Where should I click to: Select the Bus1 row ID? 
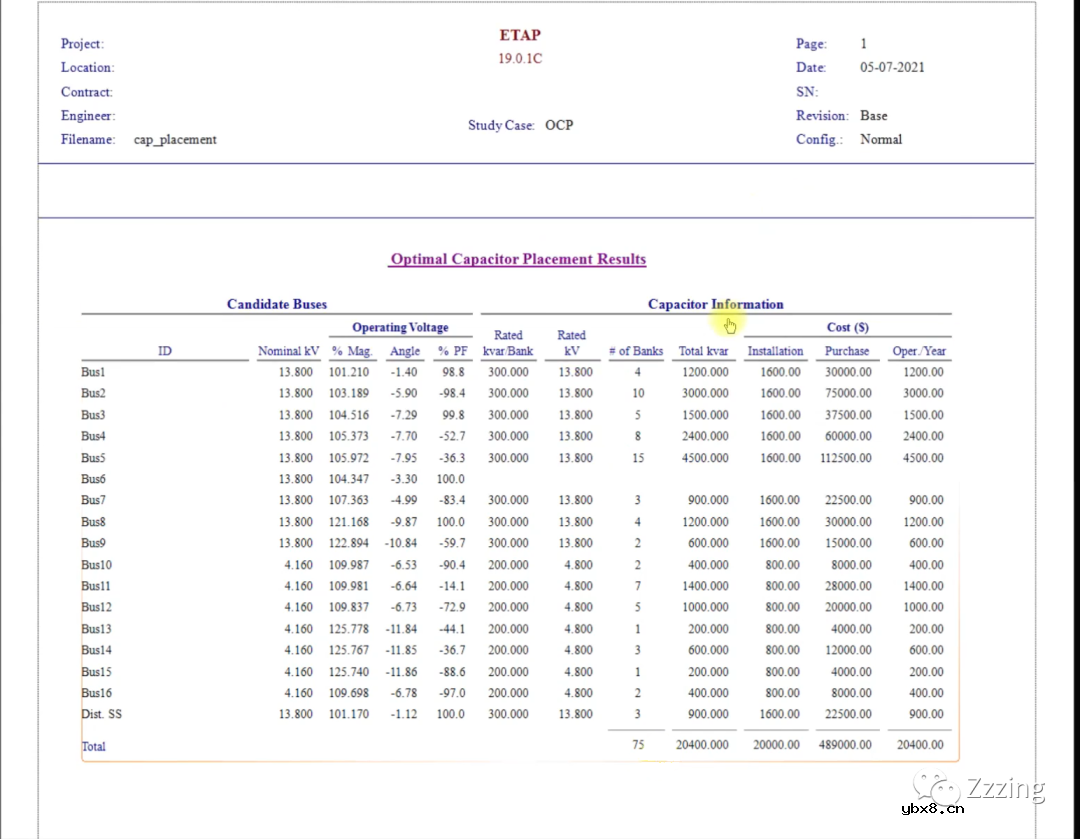pyautogui.click(x=93, y=372)
